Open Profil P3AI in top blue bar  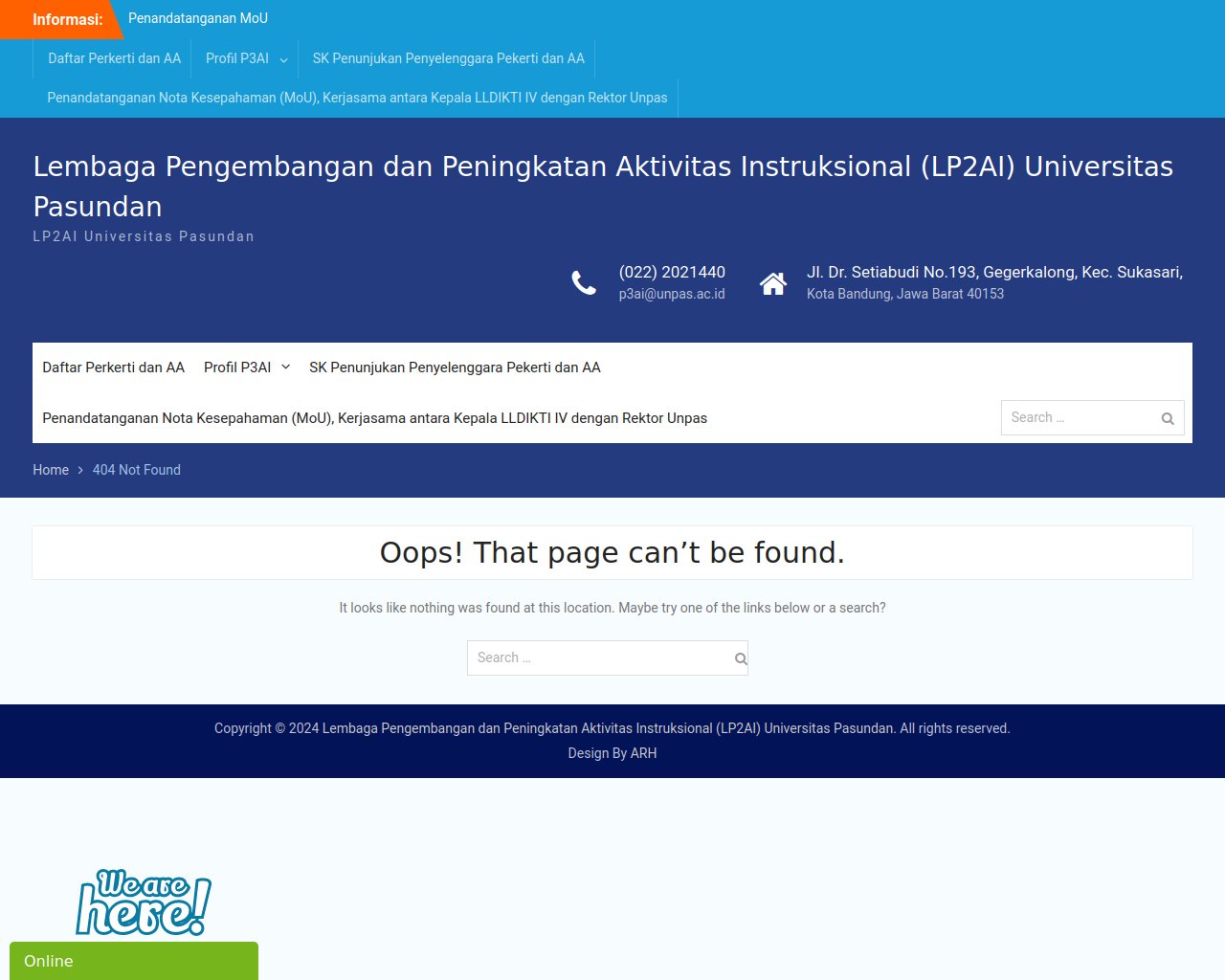(237, 58)
